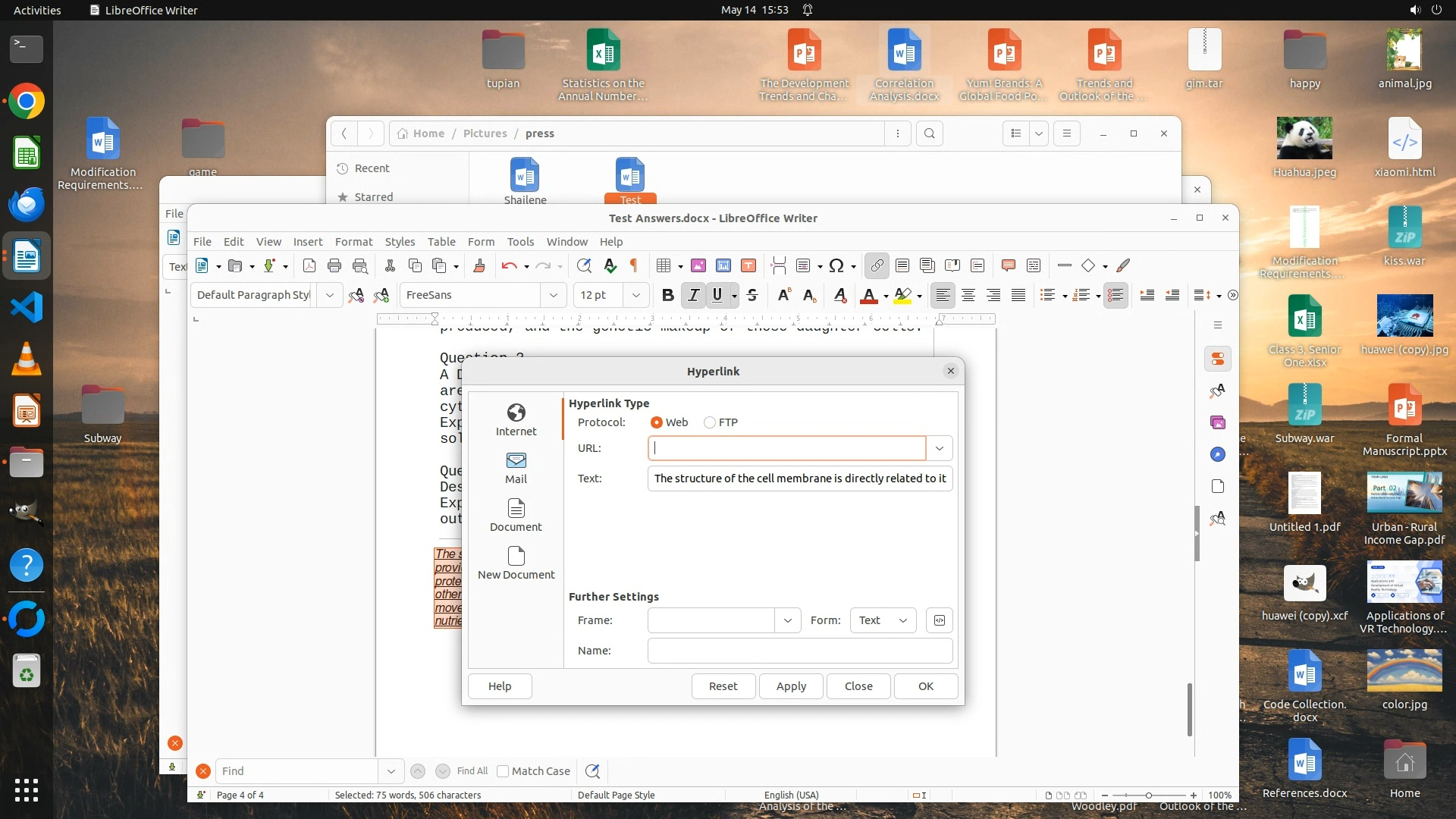Select Document hyperlink type icon

pyautogui.click(x=516, y=515)
